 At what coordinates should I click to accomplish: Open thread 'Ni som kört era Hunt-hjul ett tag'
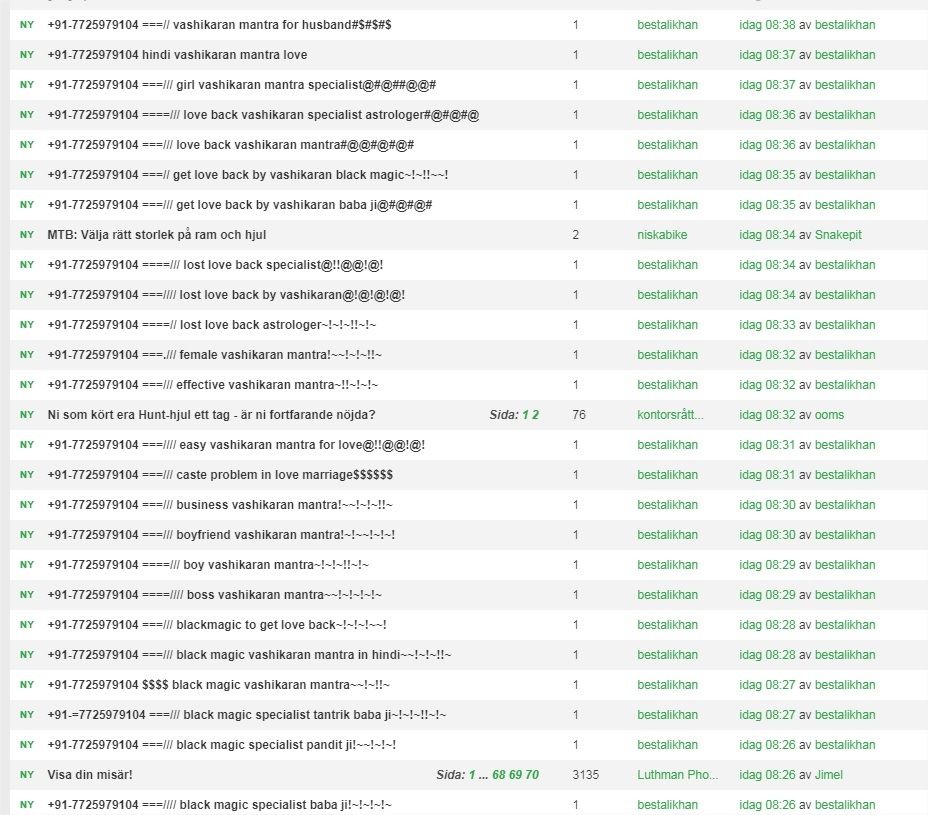click(211, 415)
